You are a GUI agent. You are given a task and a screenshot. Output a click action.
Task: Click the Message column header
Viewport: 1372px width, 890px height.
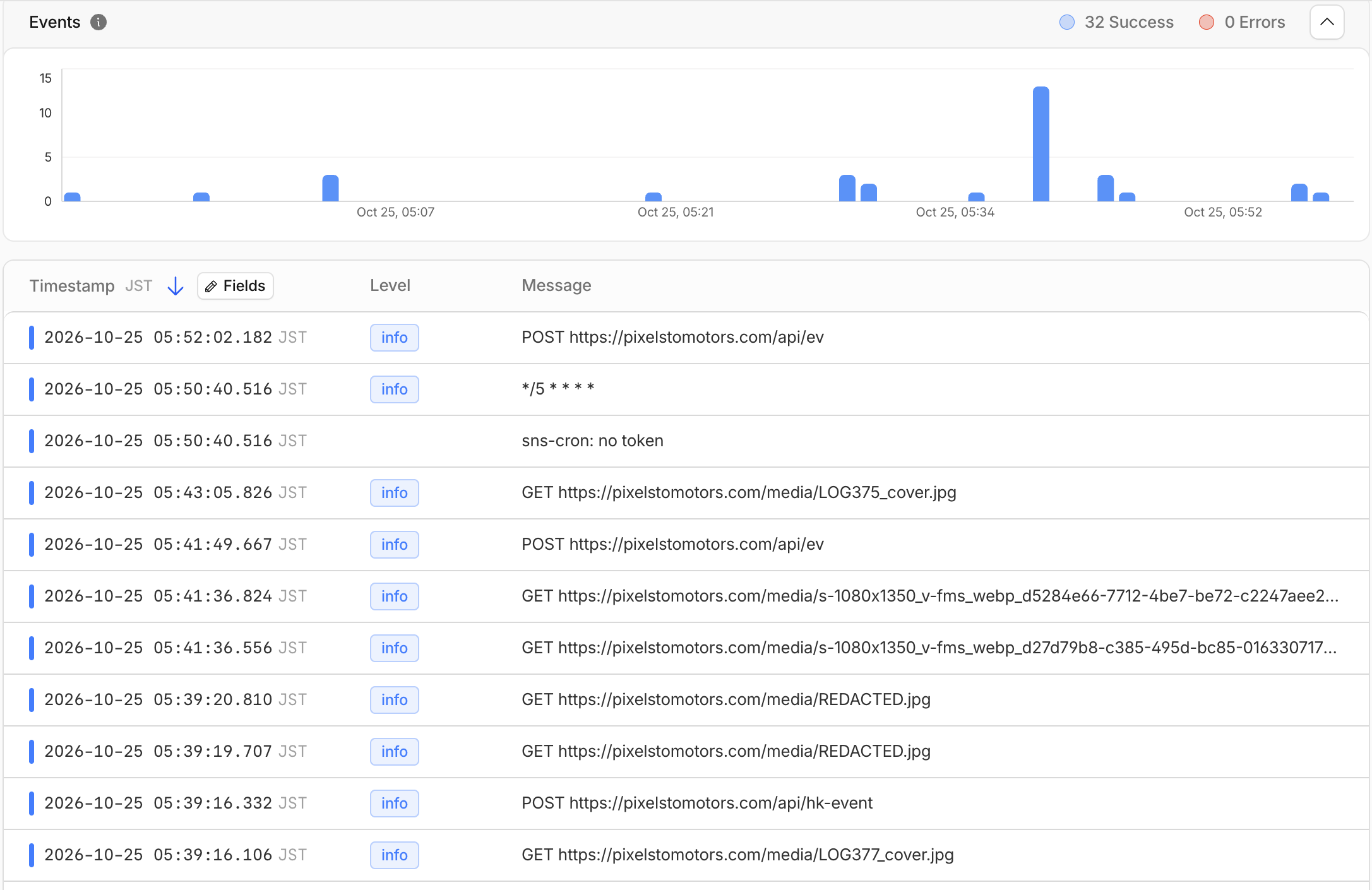(556, 285)
